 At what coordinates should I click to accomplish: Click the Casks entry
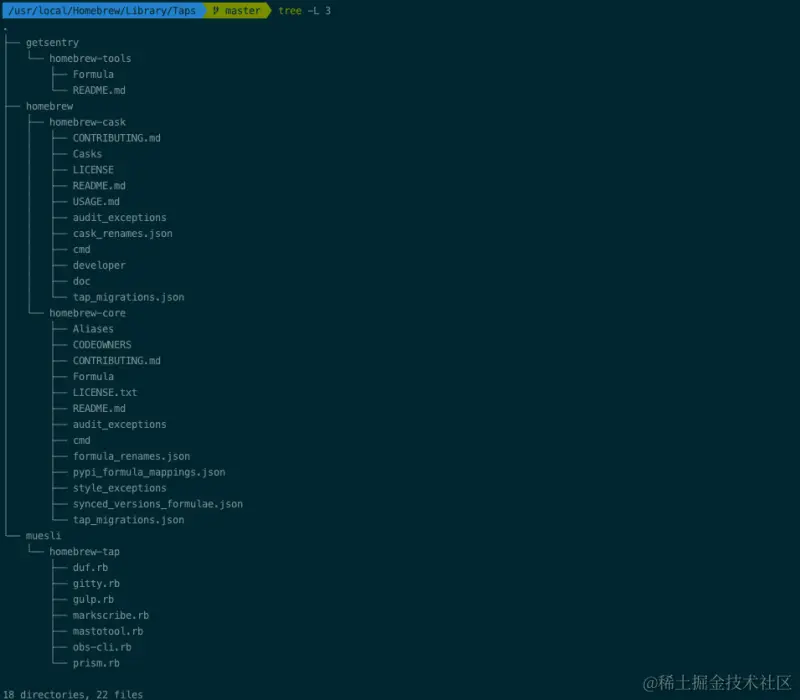point(87,154)
